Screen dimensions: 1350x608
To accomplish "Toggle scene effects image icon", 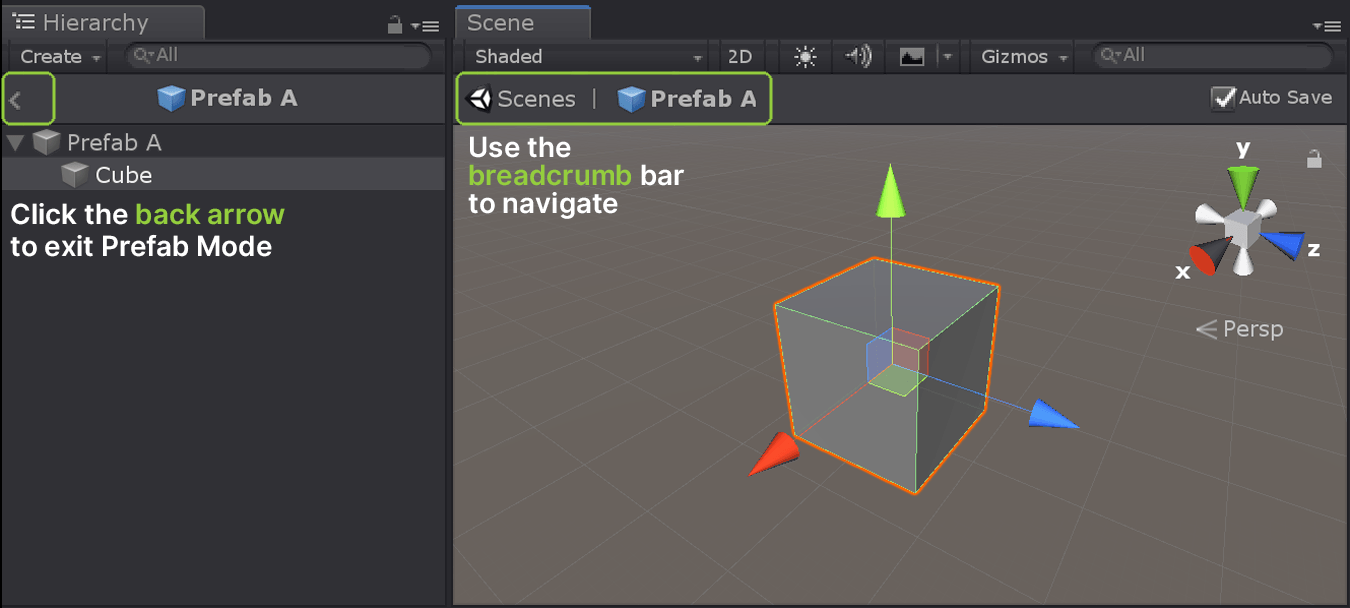I will 912,57.
